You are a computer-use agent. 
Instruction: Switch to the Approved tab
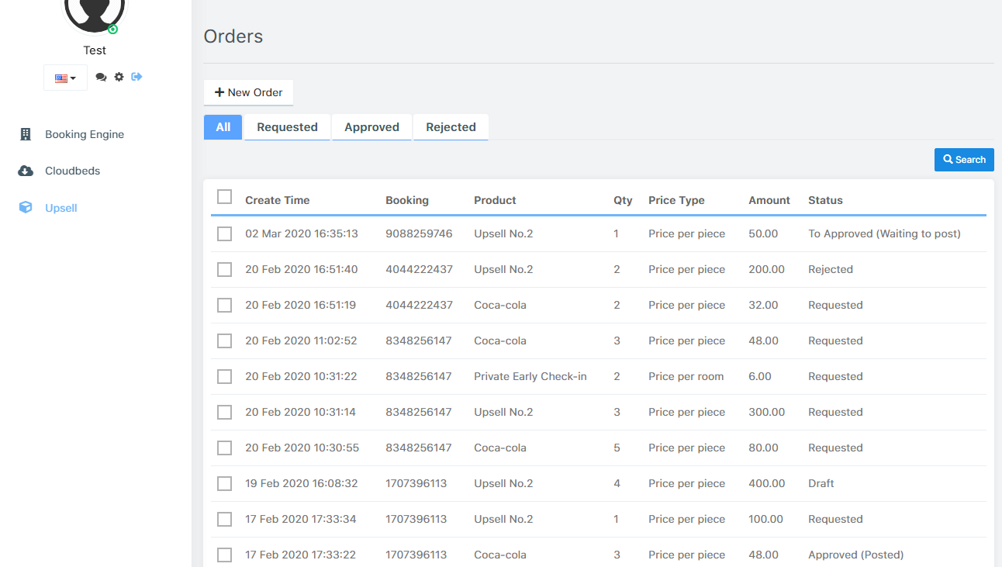[371, 127]
